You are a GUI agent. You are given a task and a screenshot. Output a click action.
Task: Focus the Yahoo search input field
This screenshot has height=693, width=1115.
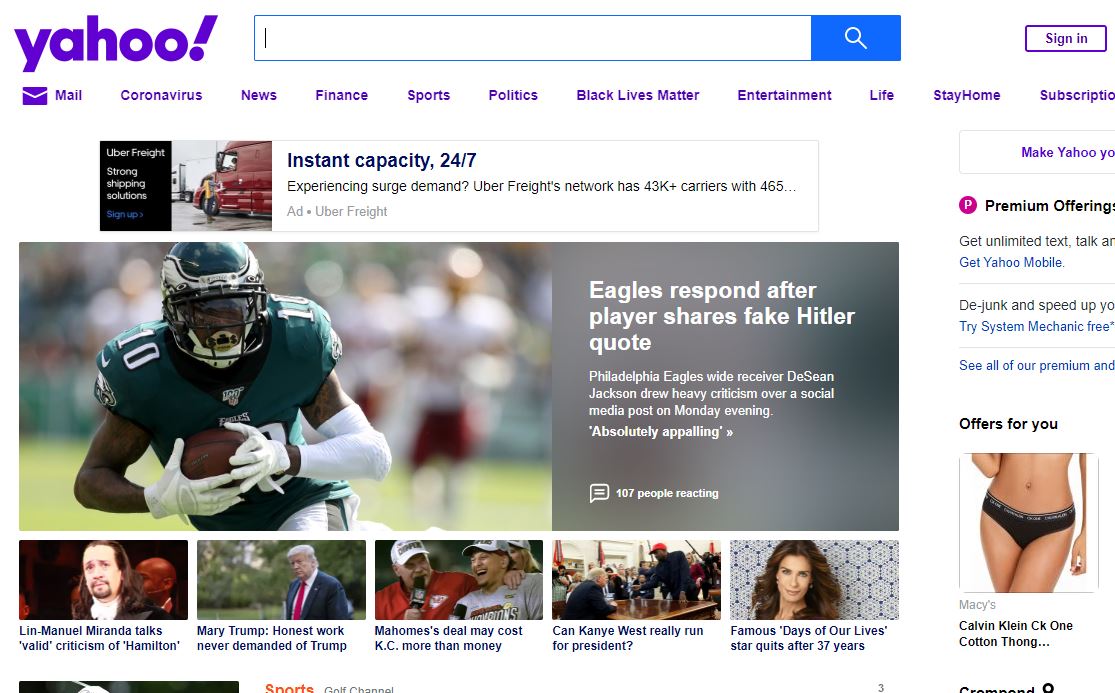tap(533, 38)
